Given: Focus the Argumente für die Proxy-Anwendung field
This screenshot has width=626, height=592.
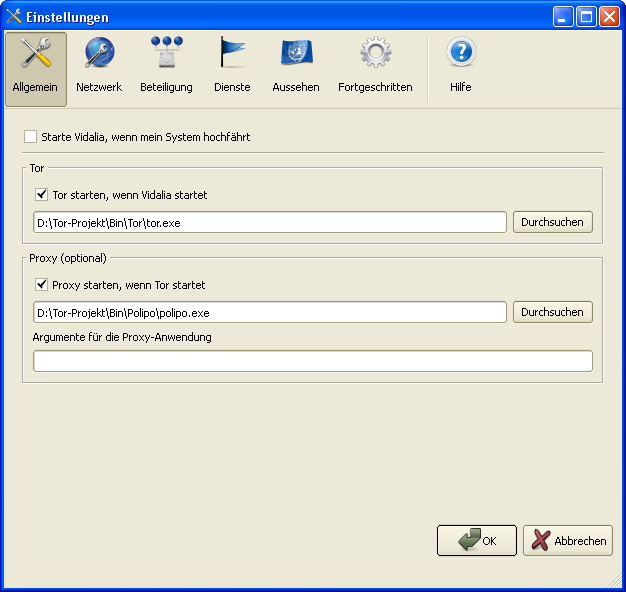Looking at the screenshot, I should click(x=313, y=361).
